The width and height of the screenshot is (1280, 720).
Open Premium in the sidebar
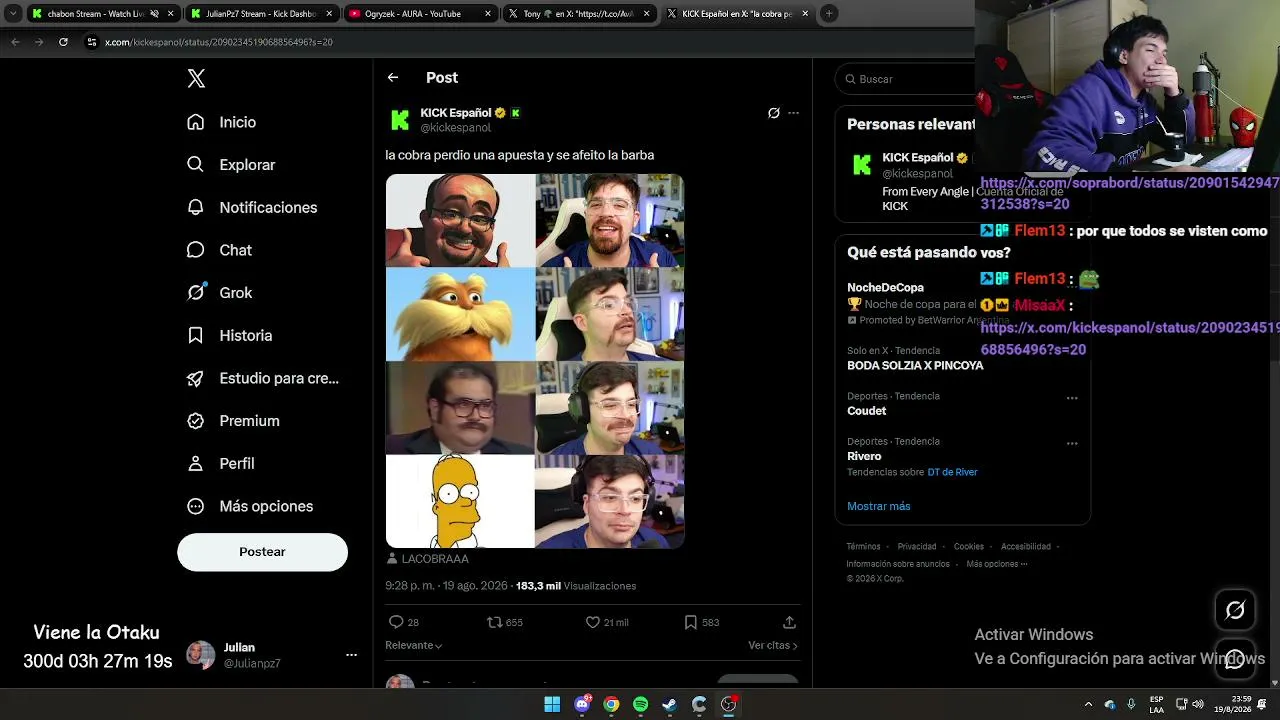(233, 421)
